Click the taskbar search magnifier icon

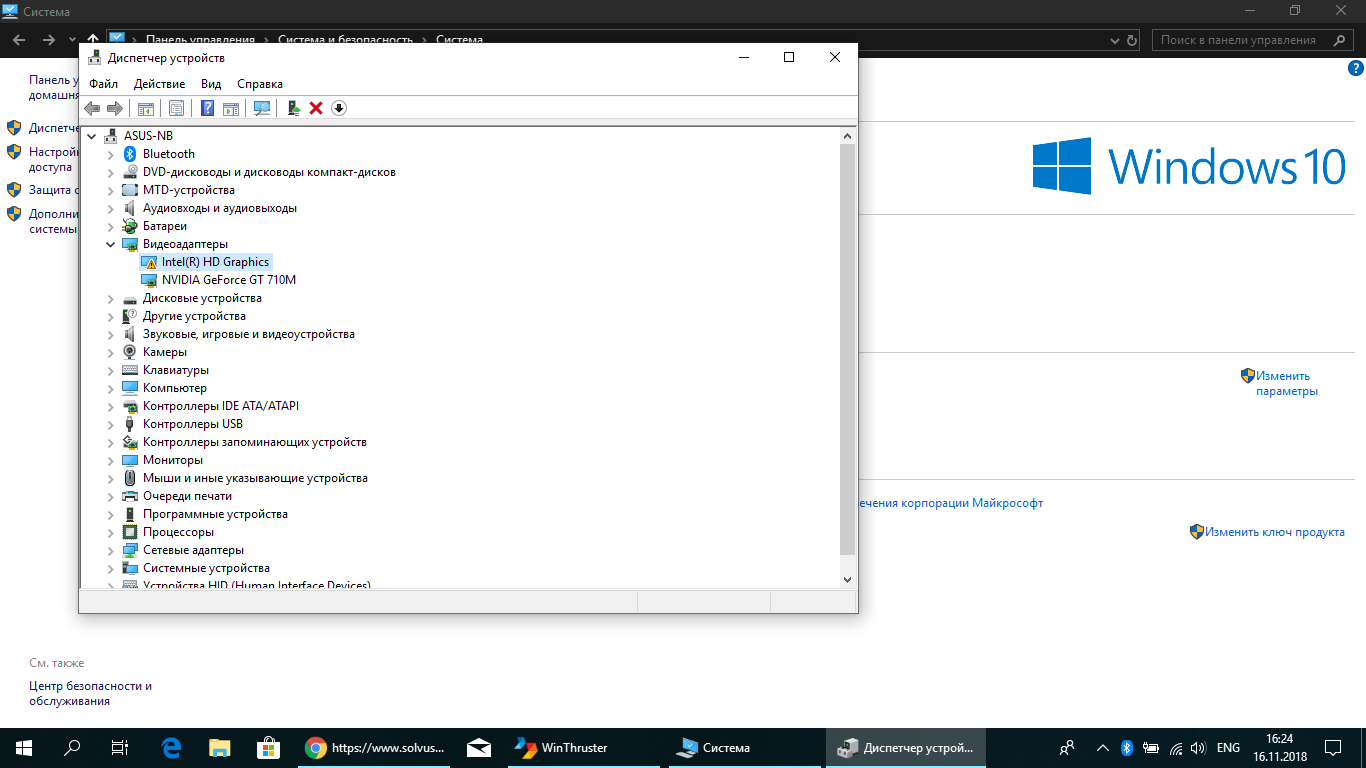[72, 747]
